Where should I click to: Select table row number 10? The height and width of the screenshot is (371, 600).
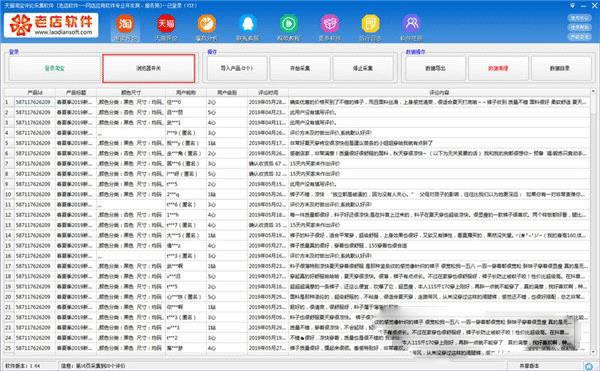tap(297, 194)
